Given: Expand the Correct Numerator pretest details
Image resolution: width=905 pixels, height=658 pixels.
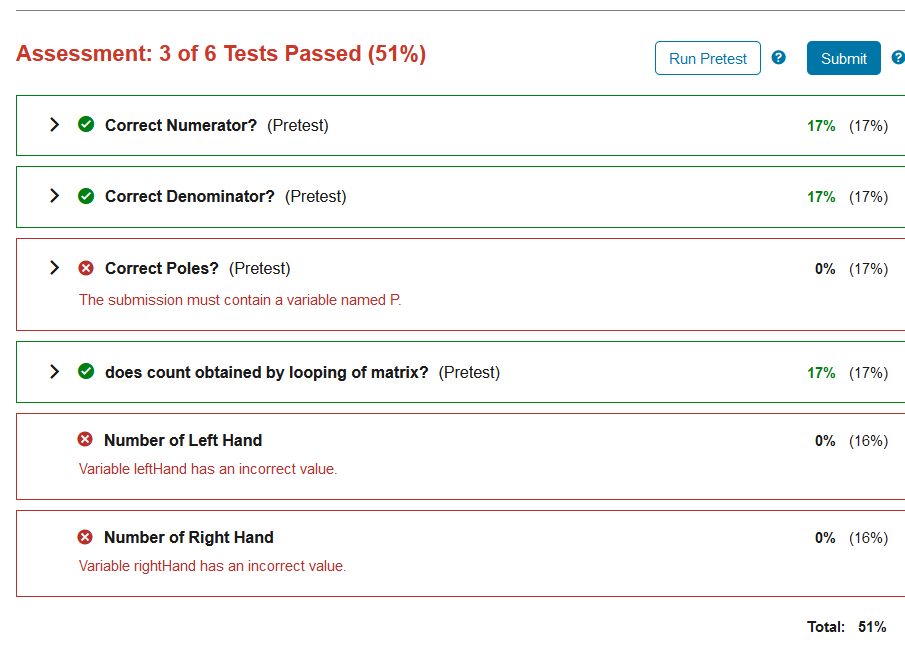Looking at the screenshot, I should click(x=54, y=124).
